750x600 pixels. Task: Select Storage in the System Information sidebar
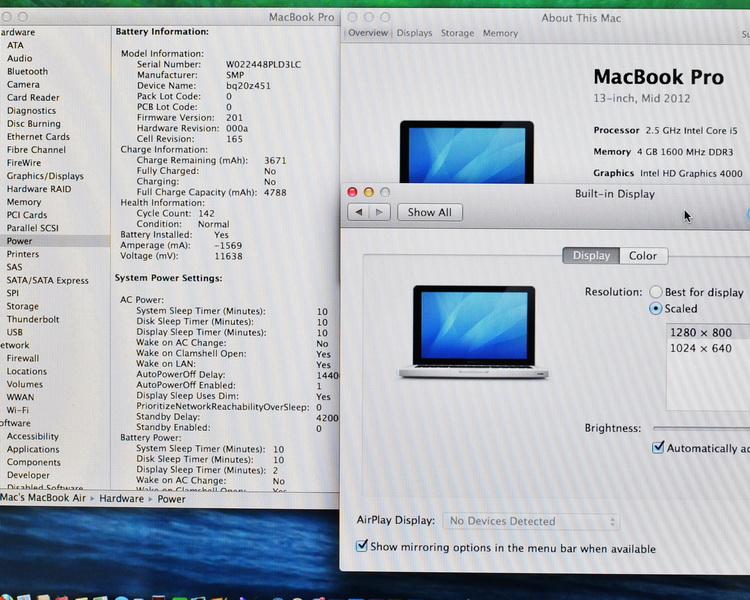tap(22, 306)
